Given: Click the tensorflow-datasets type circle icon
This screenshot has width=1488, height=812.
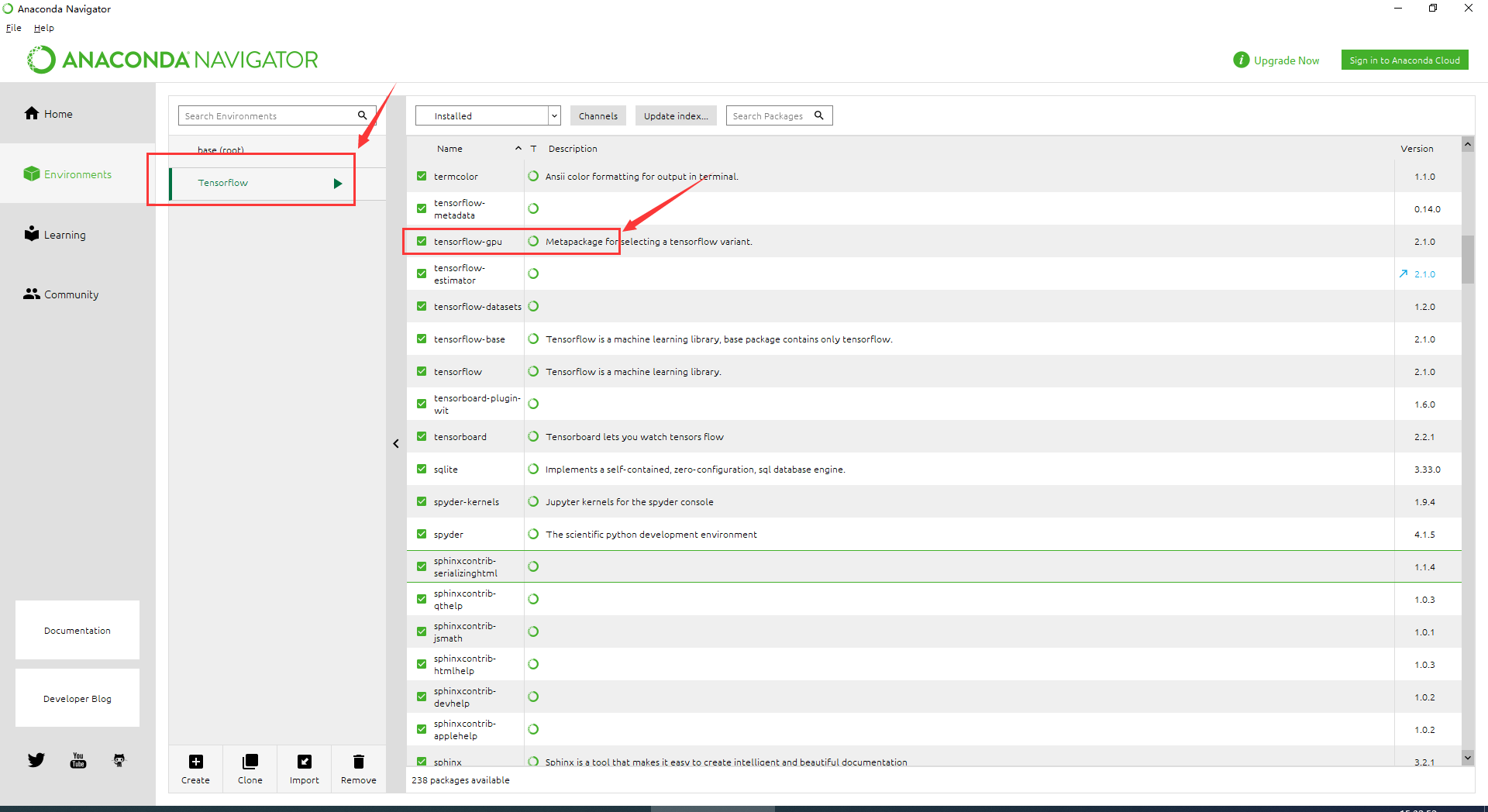Looking at the screenshot, I should [x=533, y=306].
